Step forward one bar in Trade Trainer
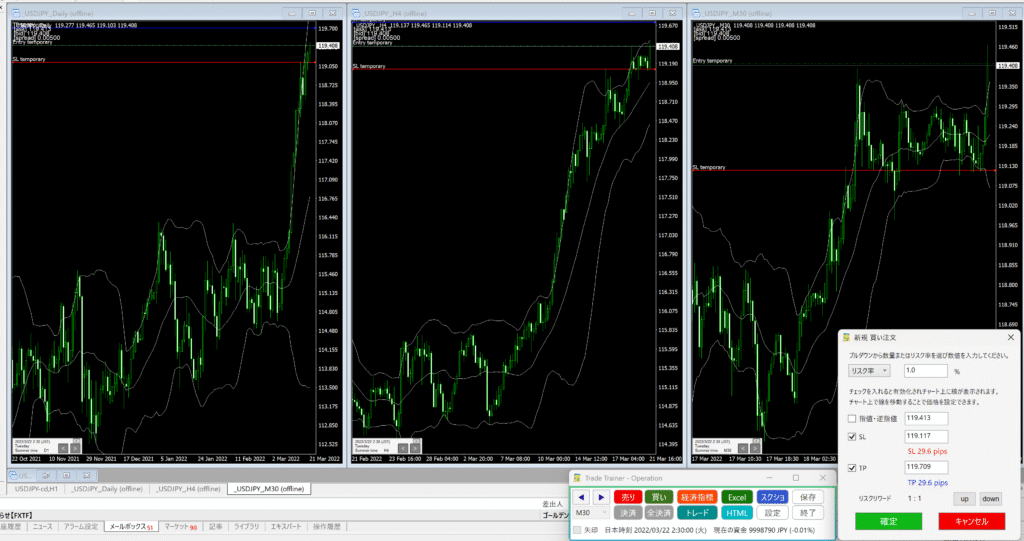The width and height of the screenshot is (1024, 541). pos(601,497)
